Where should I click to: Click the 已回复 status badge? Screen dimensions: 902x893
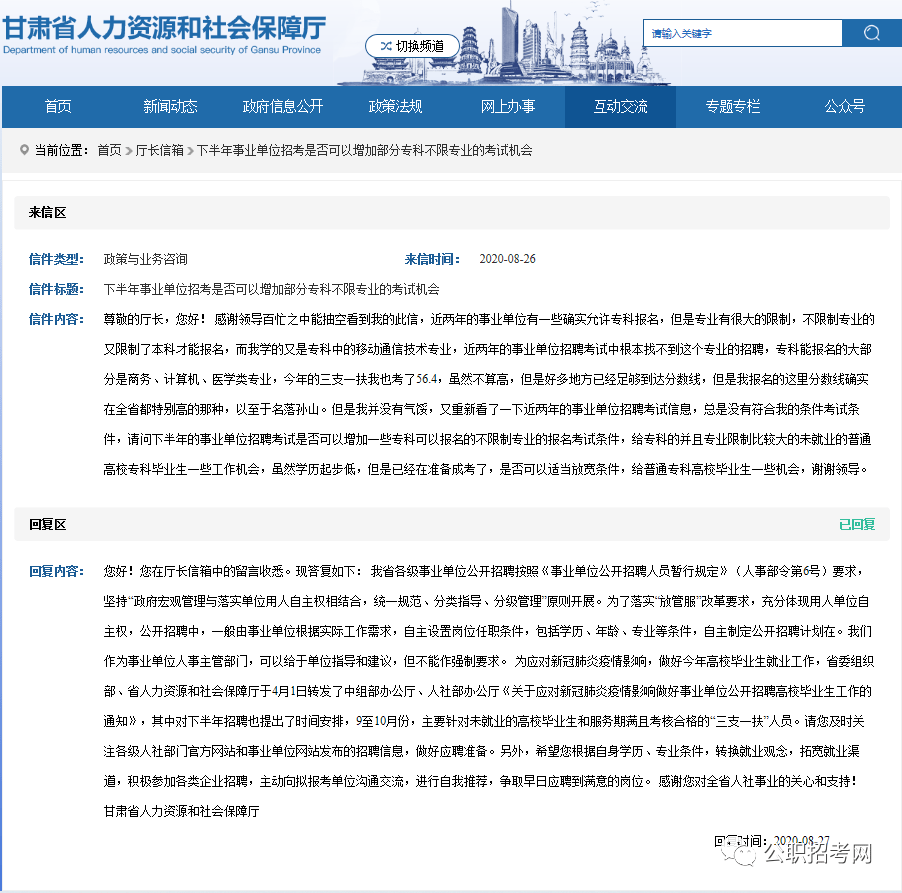[x=858, y=524]
